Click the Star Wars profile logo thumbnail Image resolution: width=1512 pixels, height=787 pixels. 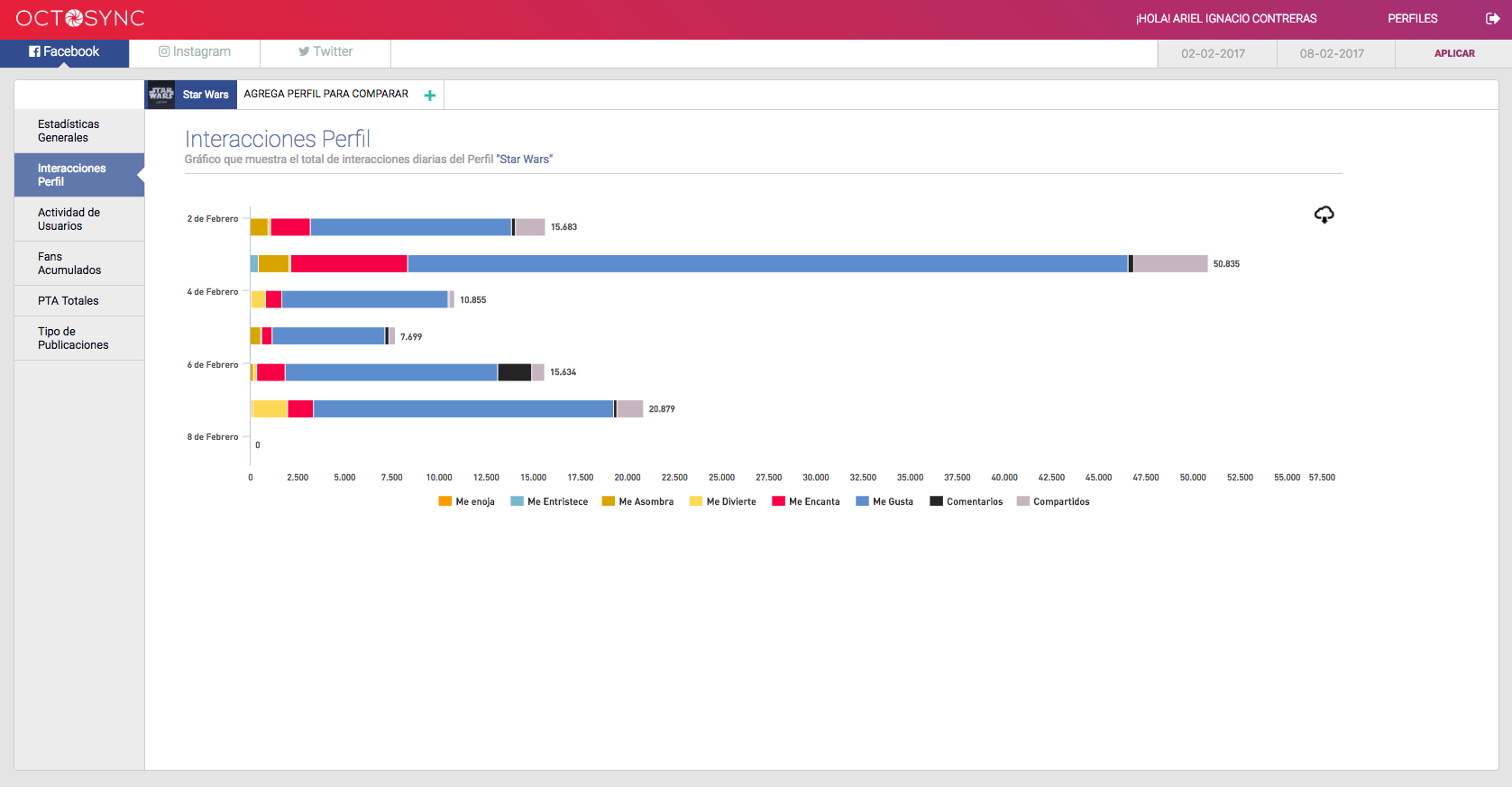point(161,95)
